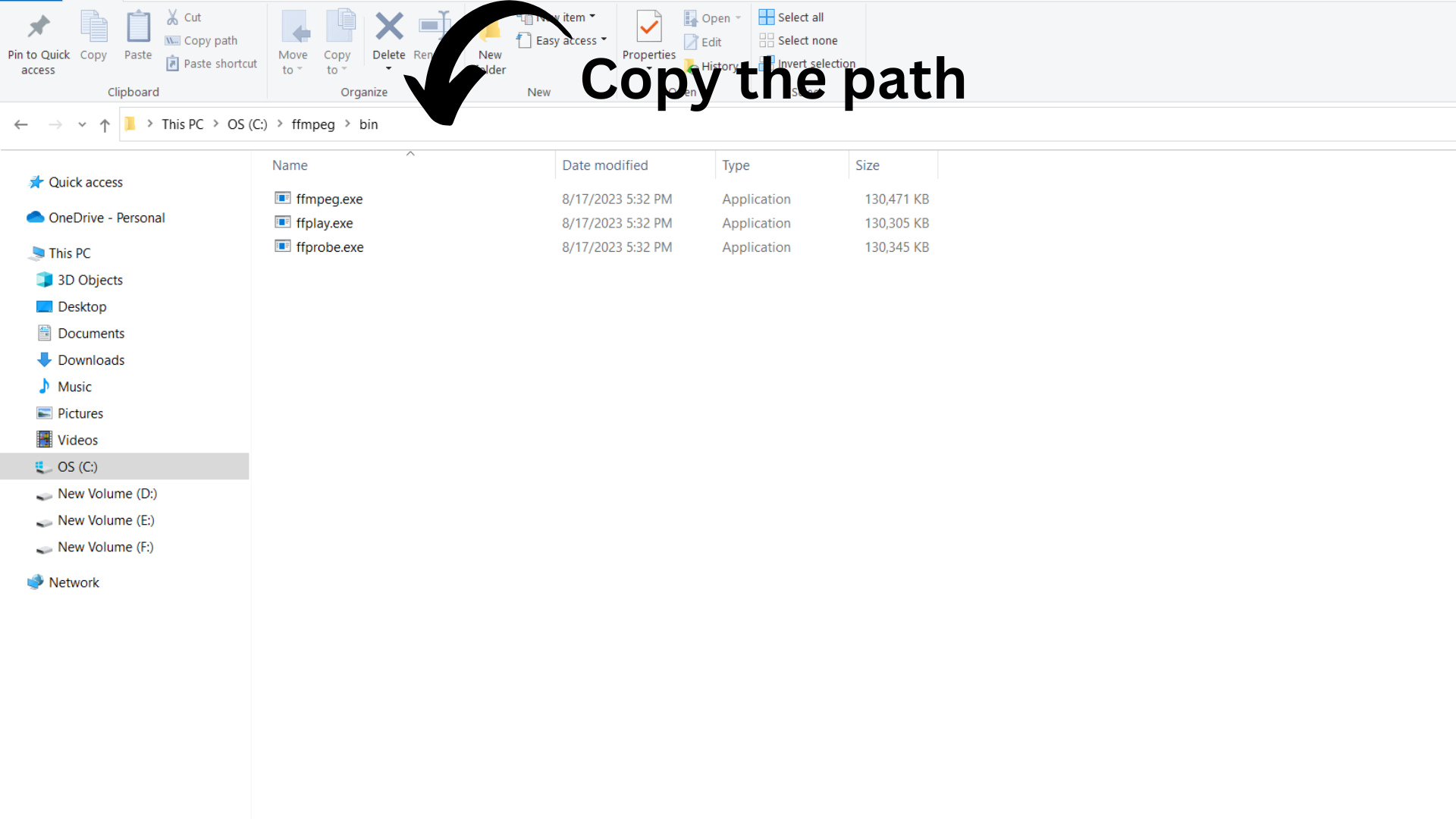Click ffmpeg in the address breadcrumb
Image resolution: width=1456 pixels, height=819 pixels.
click(x=313, y=124)
